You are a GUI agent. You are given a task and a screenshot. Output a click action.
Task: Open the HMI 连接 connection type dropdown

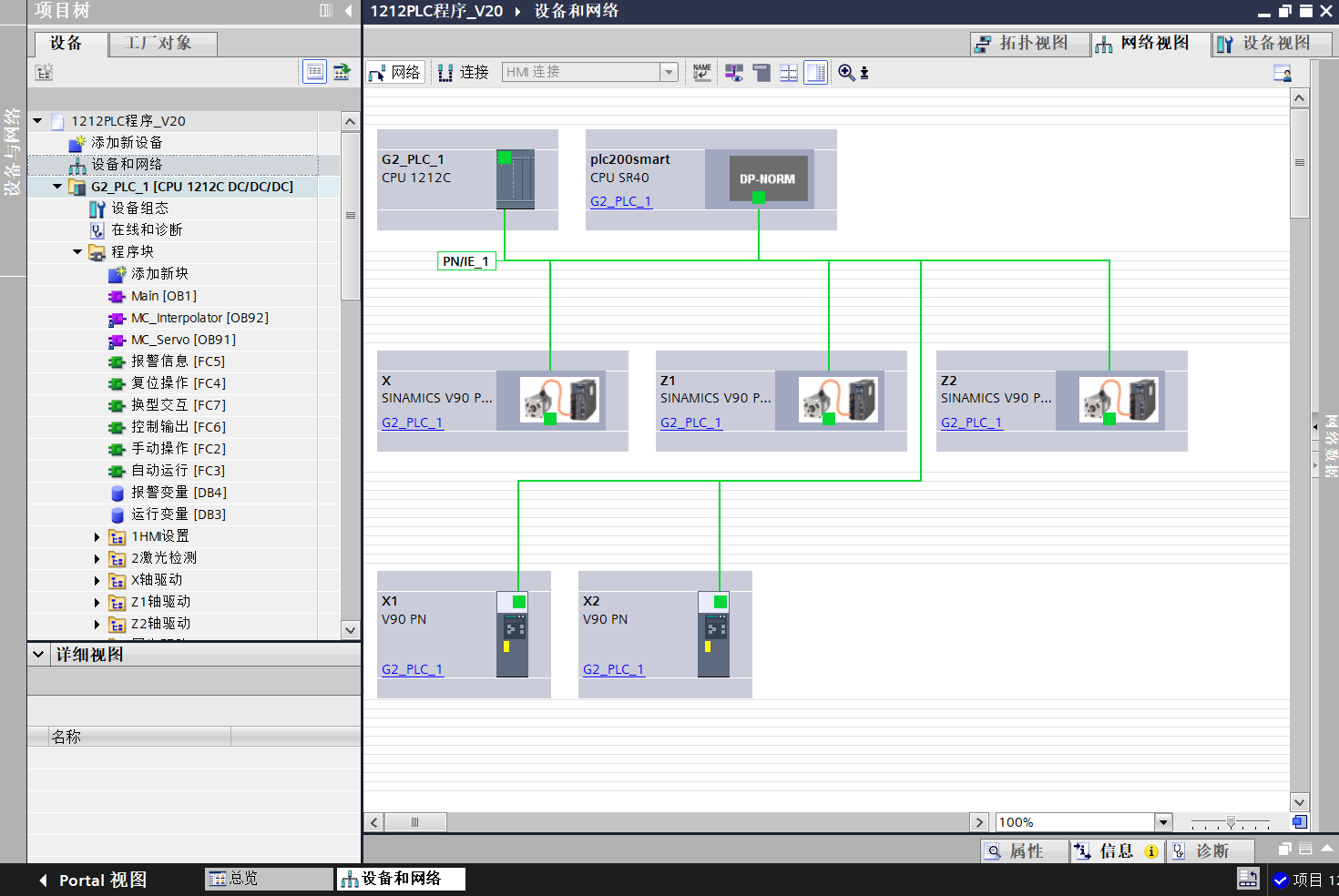click(669, 72)
